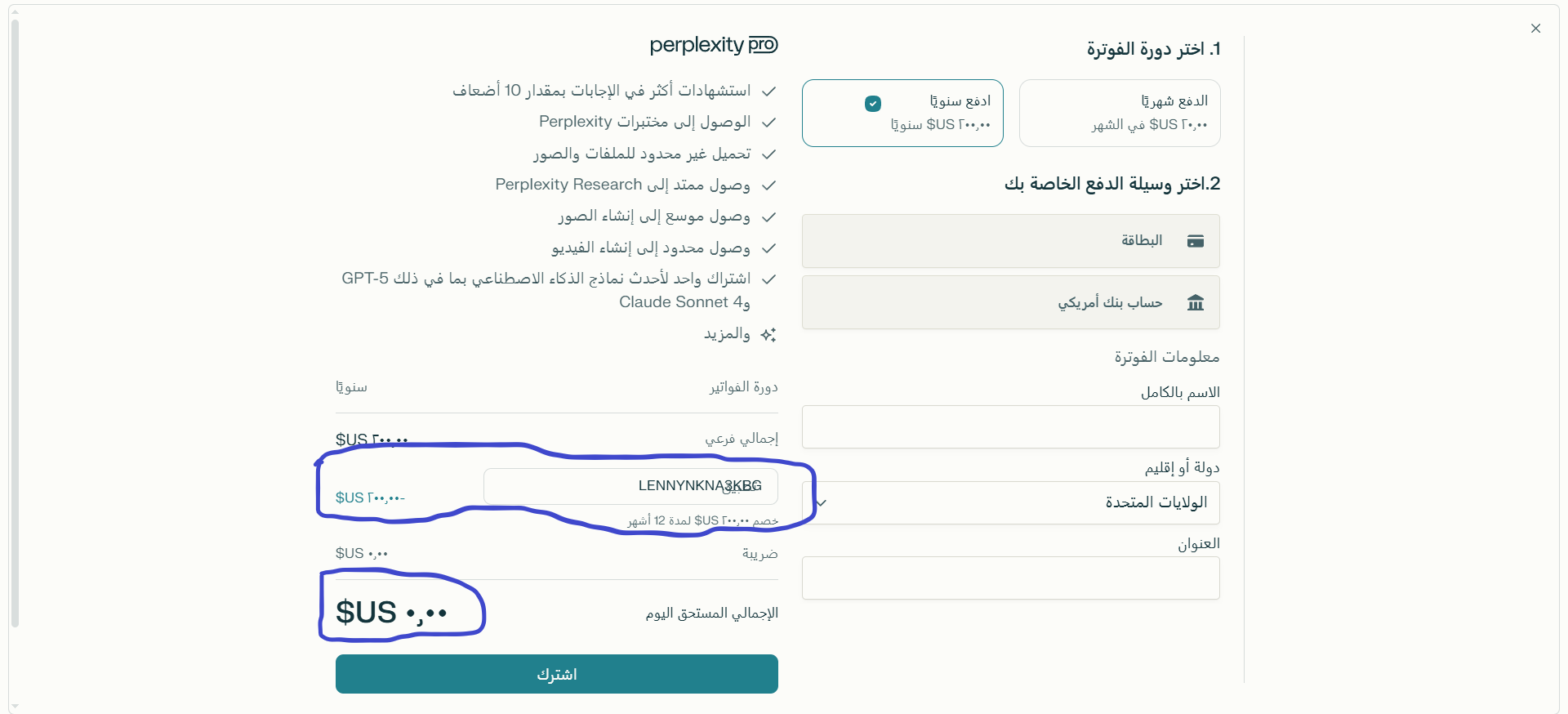Click the checkmark beside Perplexity Labs access
The height and width of the screenshot is (714, 1568).
coord(768,123)
